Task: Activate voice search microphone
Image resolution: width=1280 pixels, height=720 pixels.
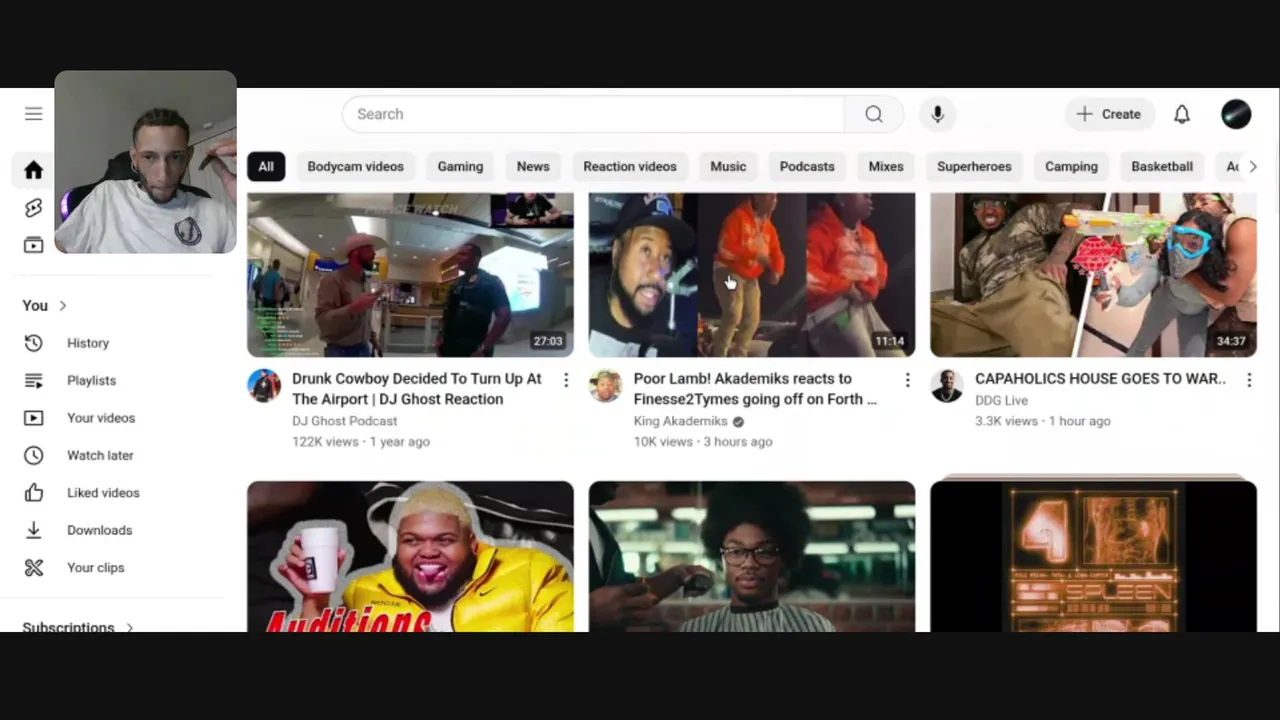Action: [937, 114]
